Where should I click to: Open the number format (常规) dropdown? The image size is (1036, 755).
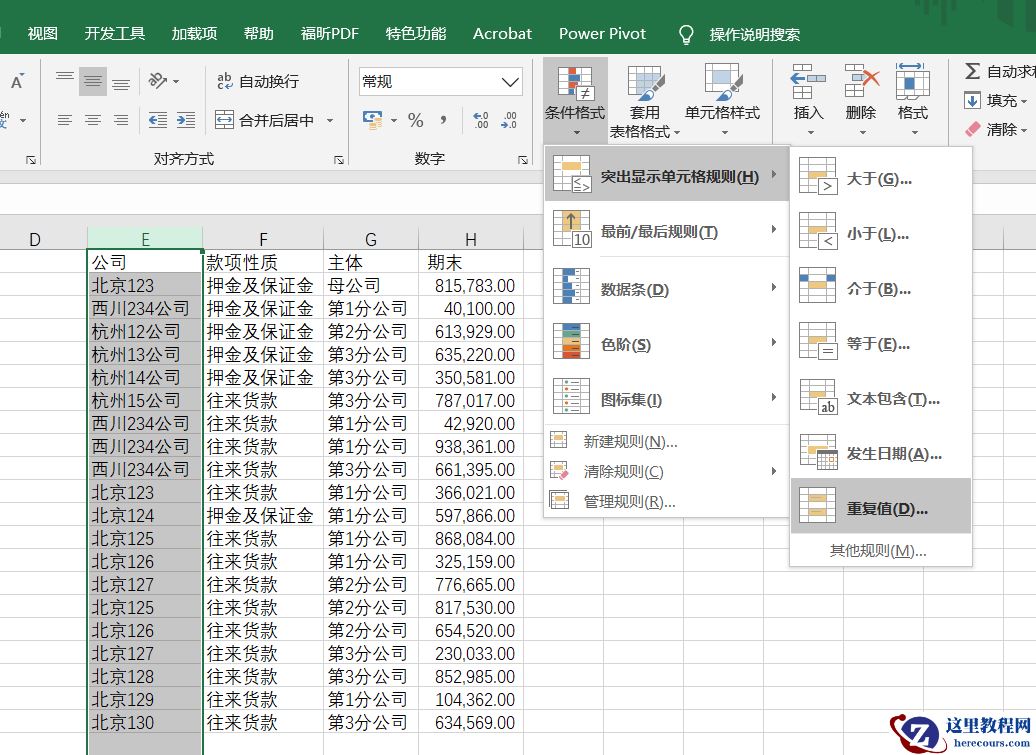511,82
